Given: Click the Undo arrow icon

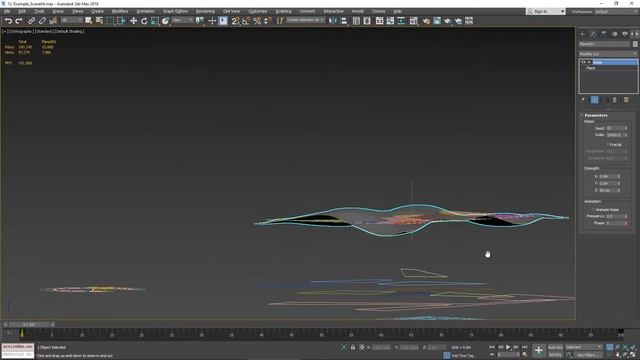Looking at the screenshot, I should [8, 21].
